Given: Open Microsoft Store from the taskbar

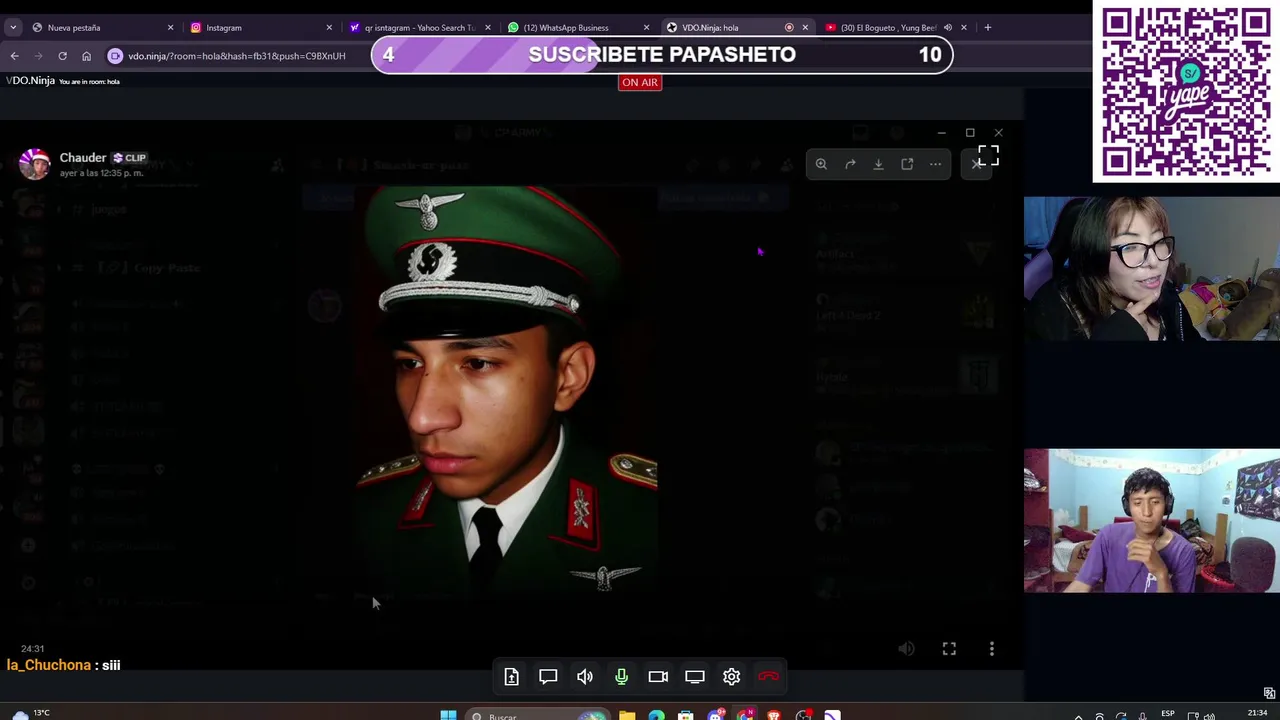Looking at the screenshot, I should (685, 715).
